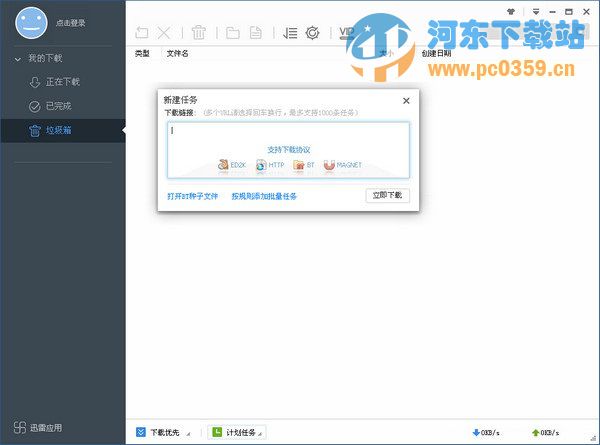This screenshot has height=445, width=600.
Task: Click the 点击登录 login text
Action: tap(70, 23)
